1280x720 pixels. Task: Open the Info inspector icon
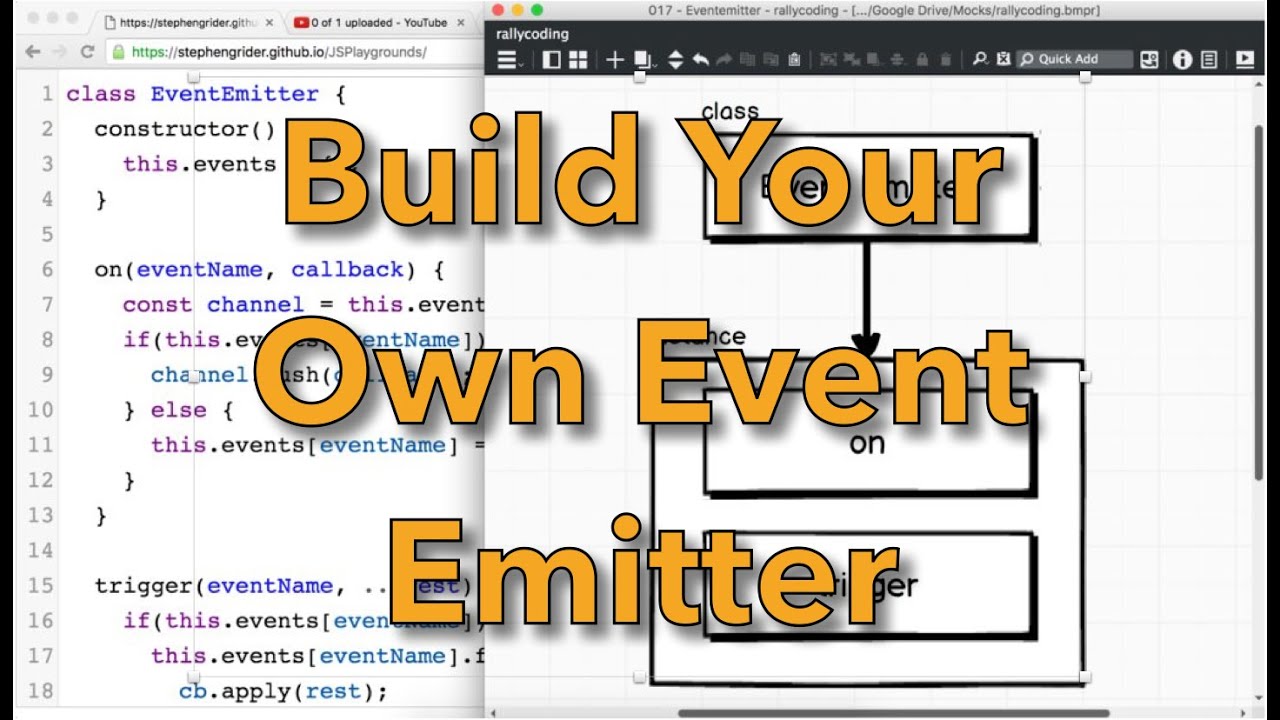click(x=1182, y=59)
